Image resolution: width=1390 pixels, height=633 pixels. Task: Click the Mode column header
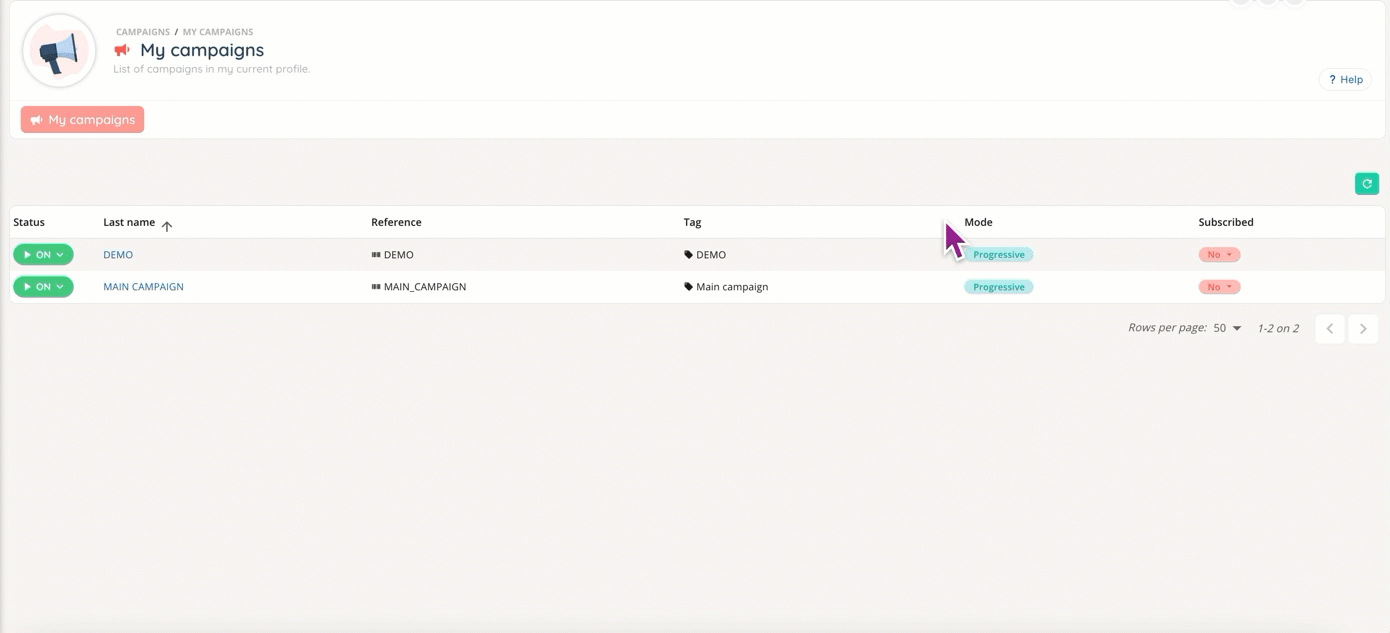pyautogui.click(x=978, y=222)
